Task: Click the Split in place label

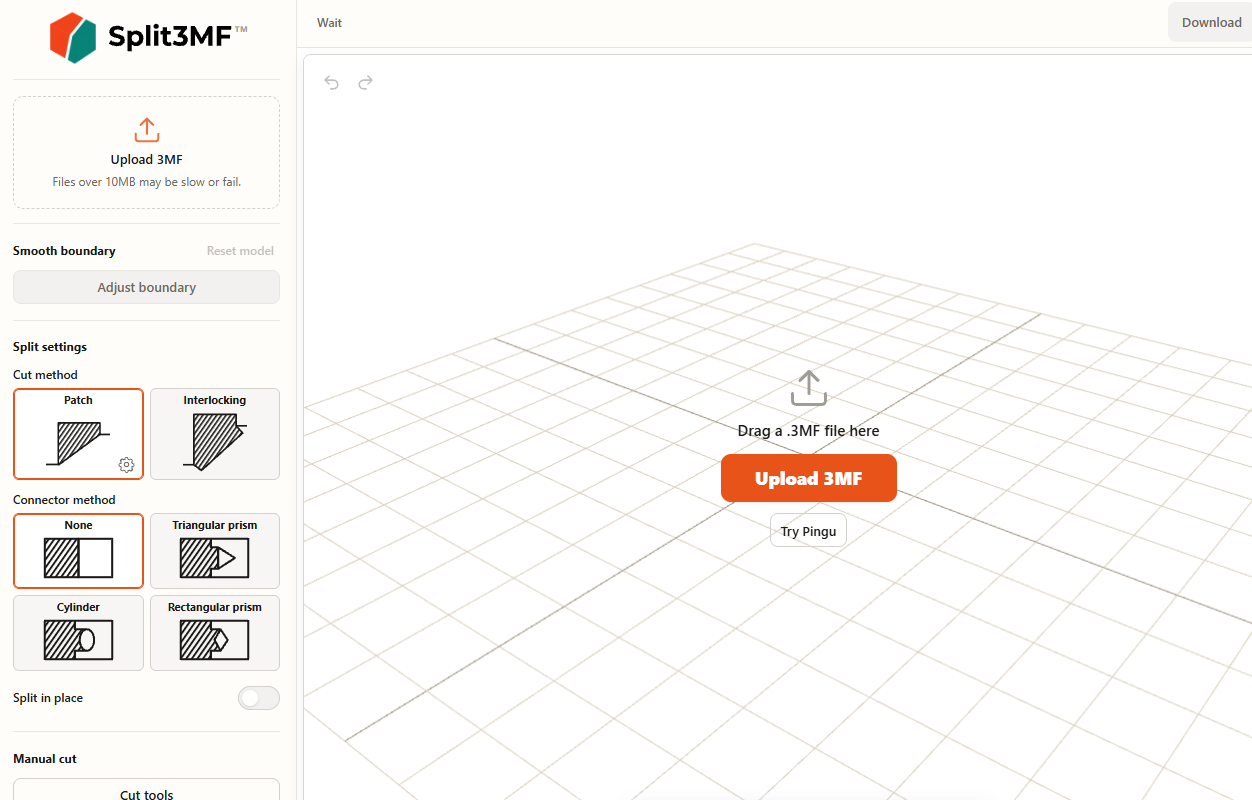Action: click(x=48, y=698)
